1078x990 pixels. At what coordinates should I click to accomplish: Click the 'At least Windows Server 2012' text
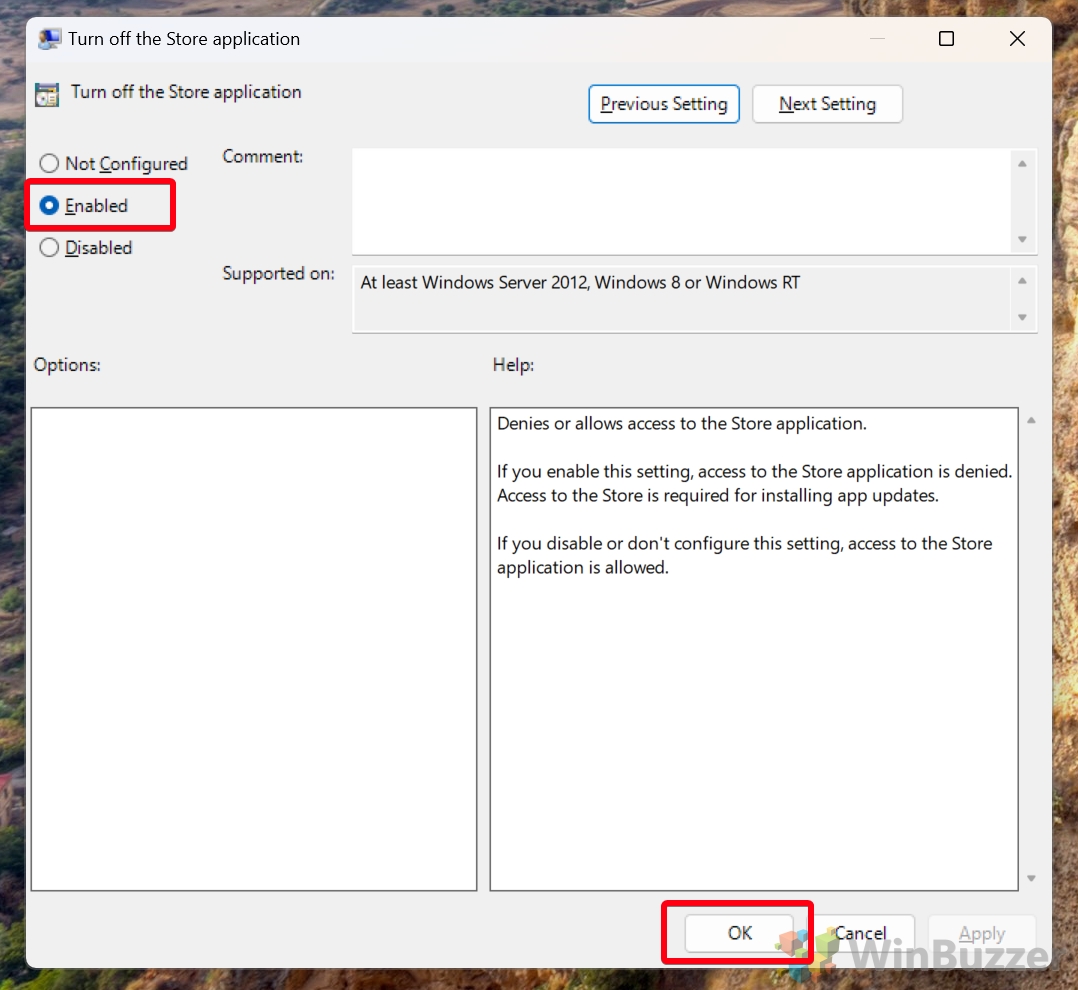click(580, 283)
